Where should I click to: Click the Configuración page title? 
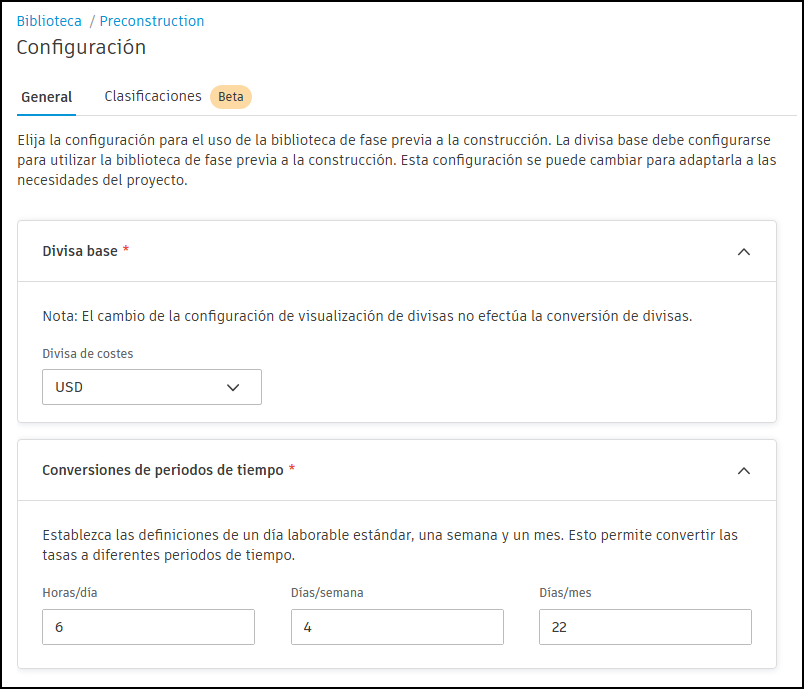click(82, 47)
